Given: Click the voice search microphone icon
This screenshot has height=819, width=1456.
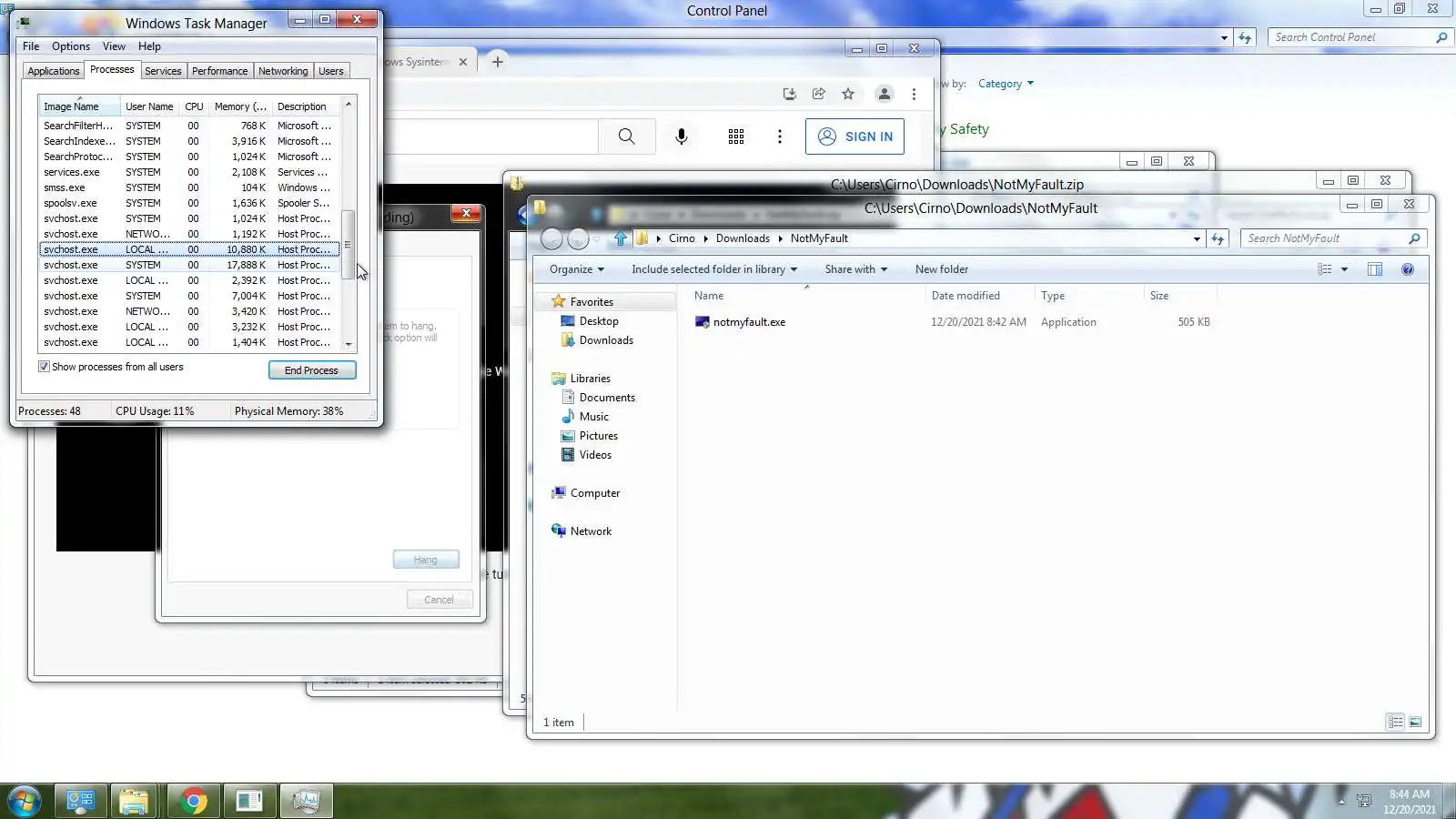Looking at the screenshot, I should [x=681, y=136].
